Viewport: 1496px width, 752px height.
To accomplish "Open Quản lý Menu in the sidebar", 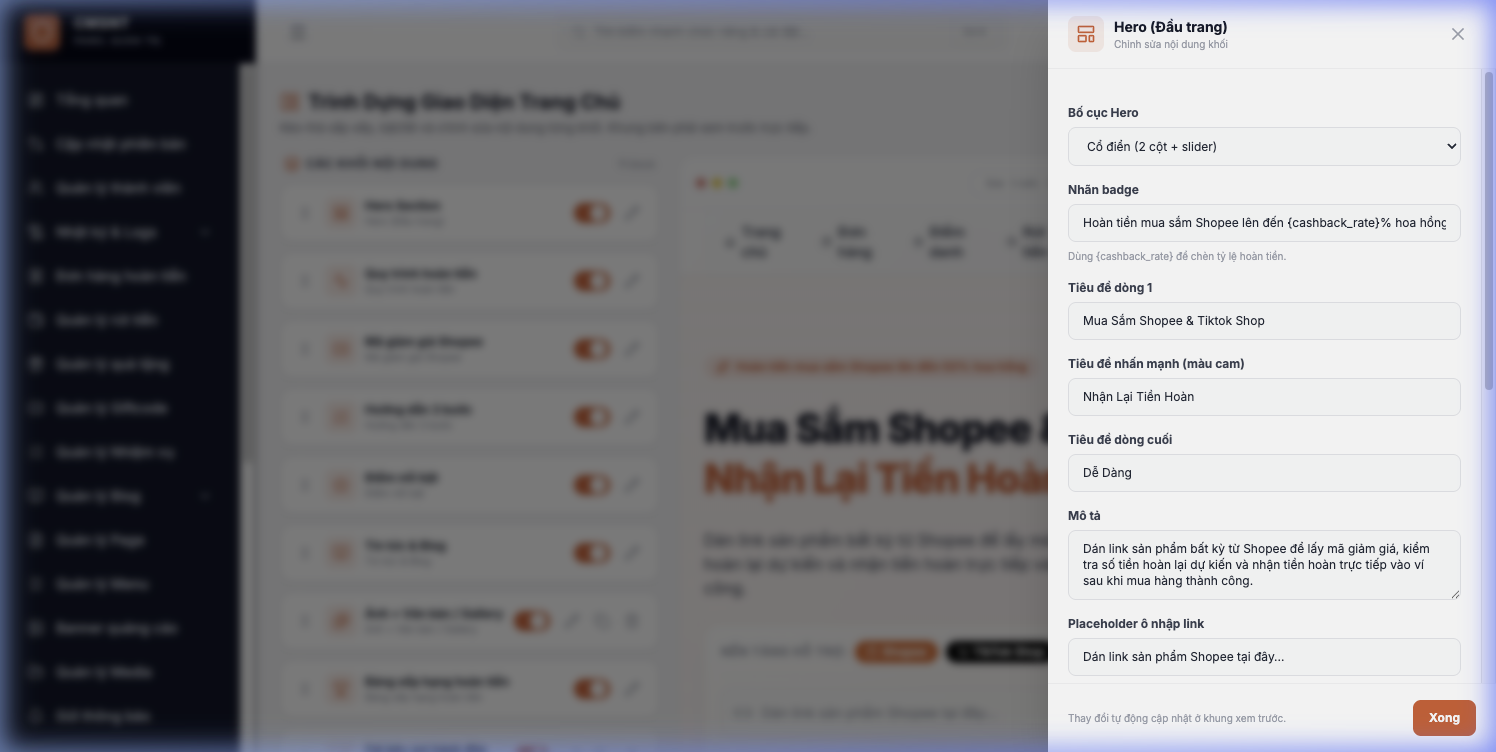I will [x=120, y=584].
